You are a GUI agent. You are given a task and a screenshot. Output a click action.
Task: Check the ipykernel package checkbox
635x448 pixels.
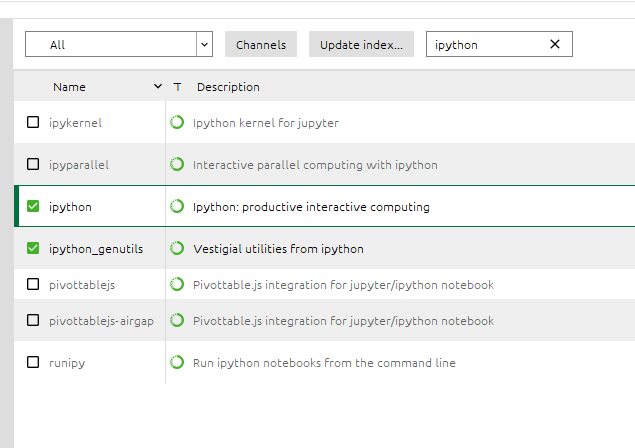tap(33, 123)
